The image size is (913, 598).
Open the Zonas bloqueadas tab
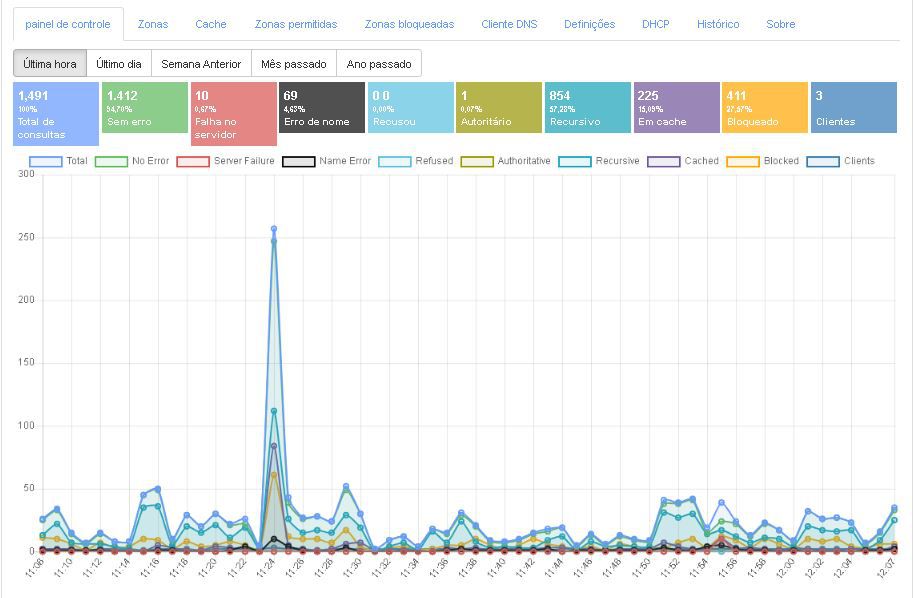tap(409, 24)
